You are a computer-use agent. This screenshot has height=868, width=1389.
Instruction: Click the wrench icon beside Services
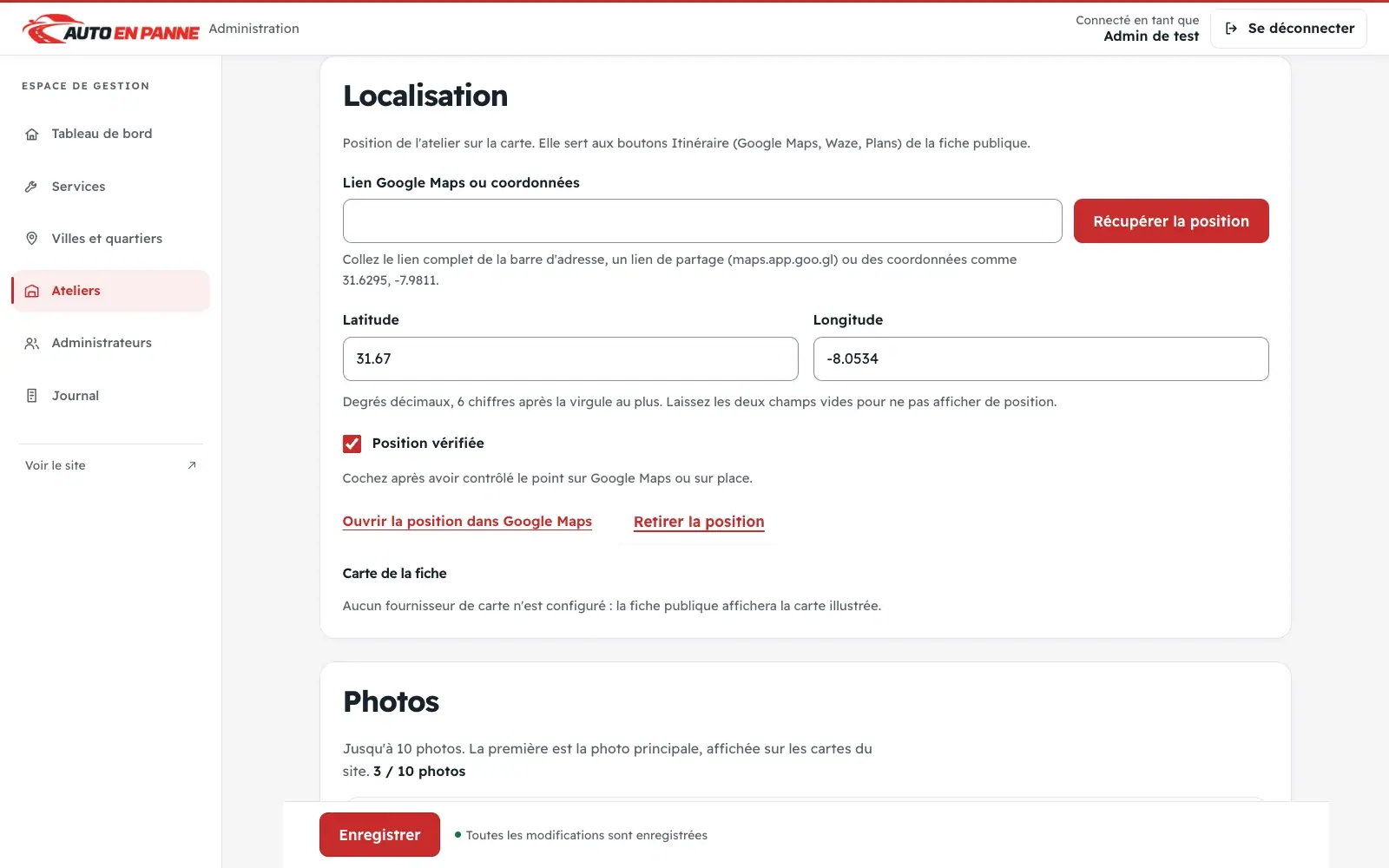[32, 187]
